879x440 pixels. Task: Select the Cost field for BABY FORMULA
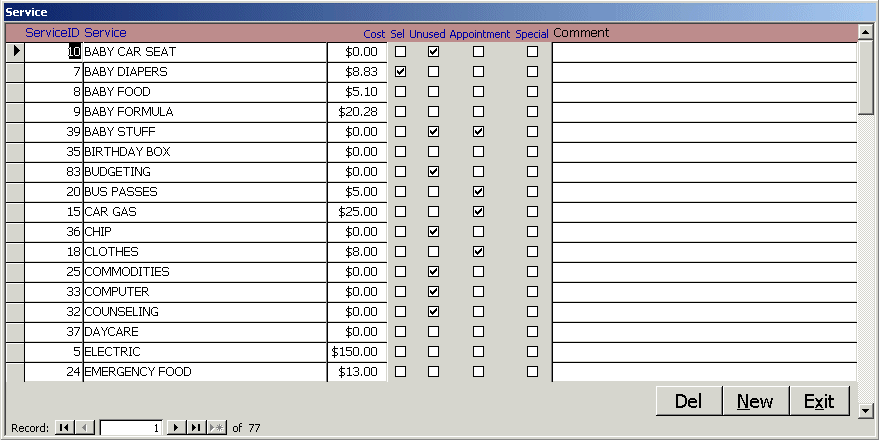point(356,112)
